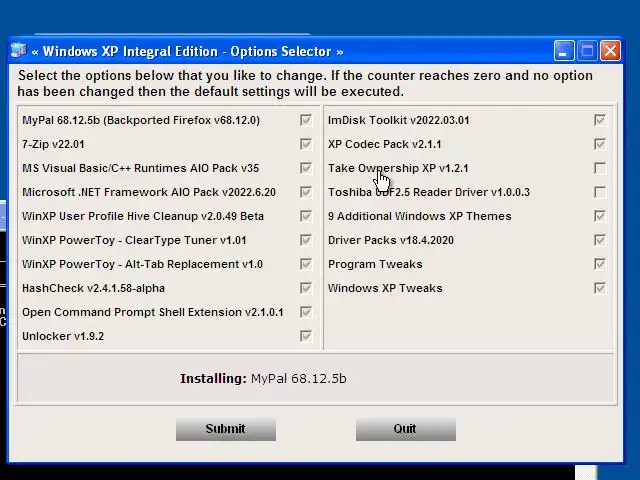This screenshot has width=640, height=480.
Task: Close the Options Selector window
Action: (x=610, y=51)
